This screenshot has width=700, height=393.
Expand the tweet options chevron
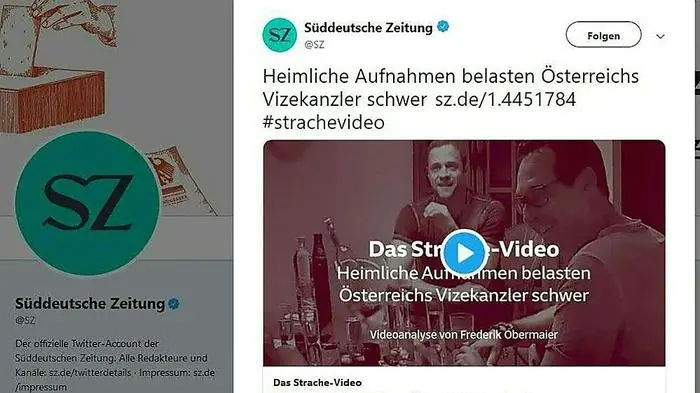pos(660,37)
